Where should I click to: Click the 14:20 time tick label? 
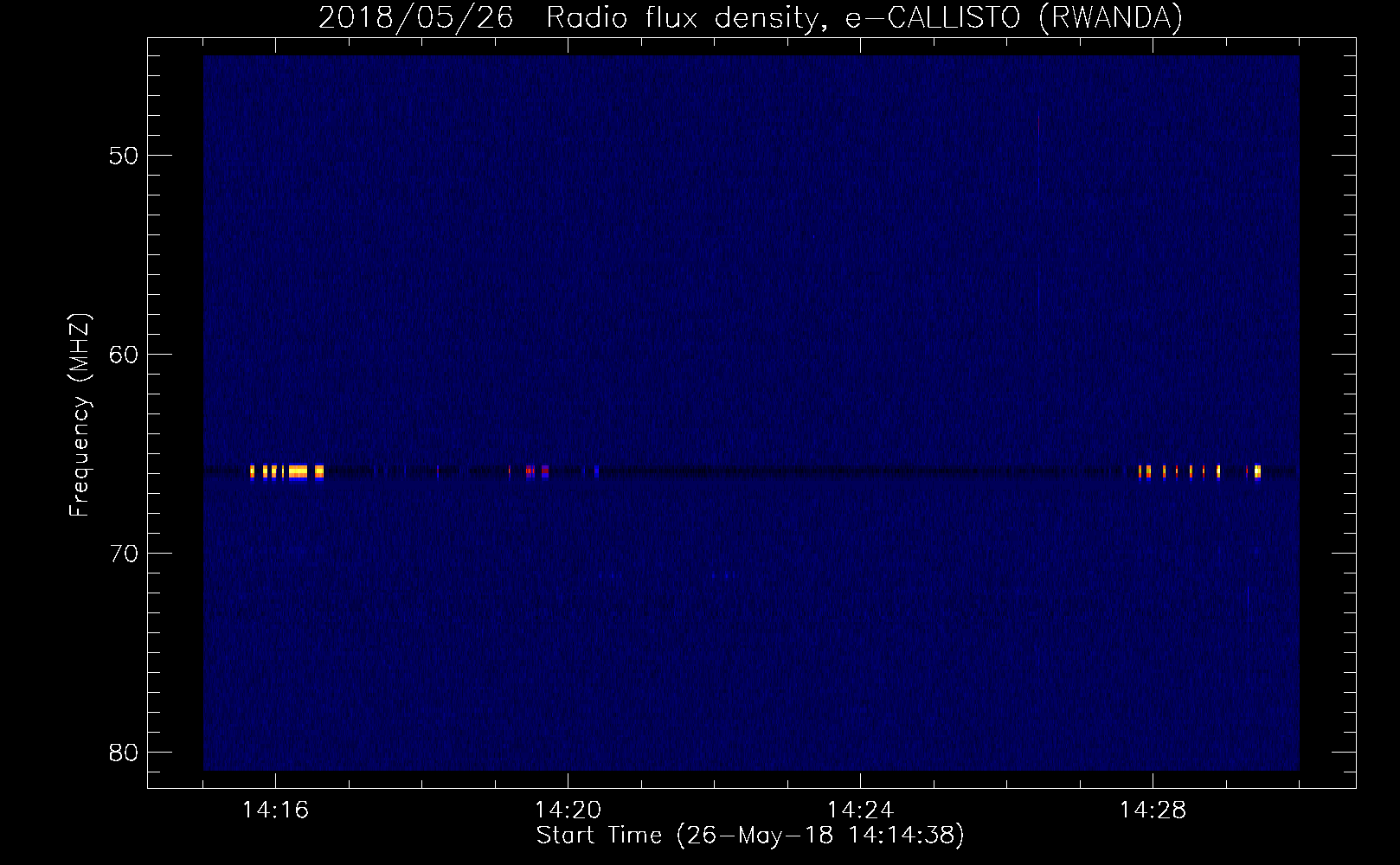(x=568, y=811)
